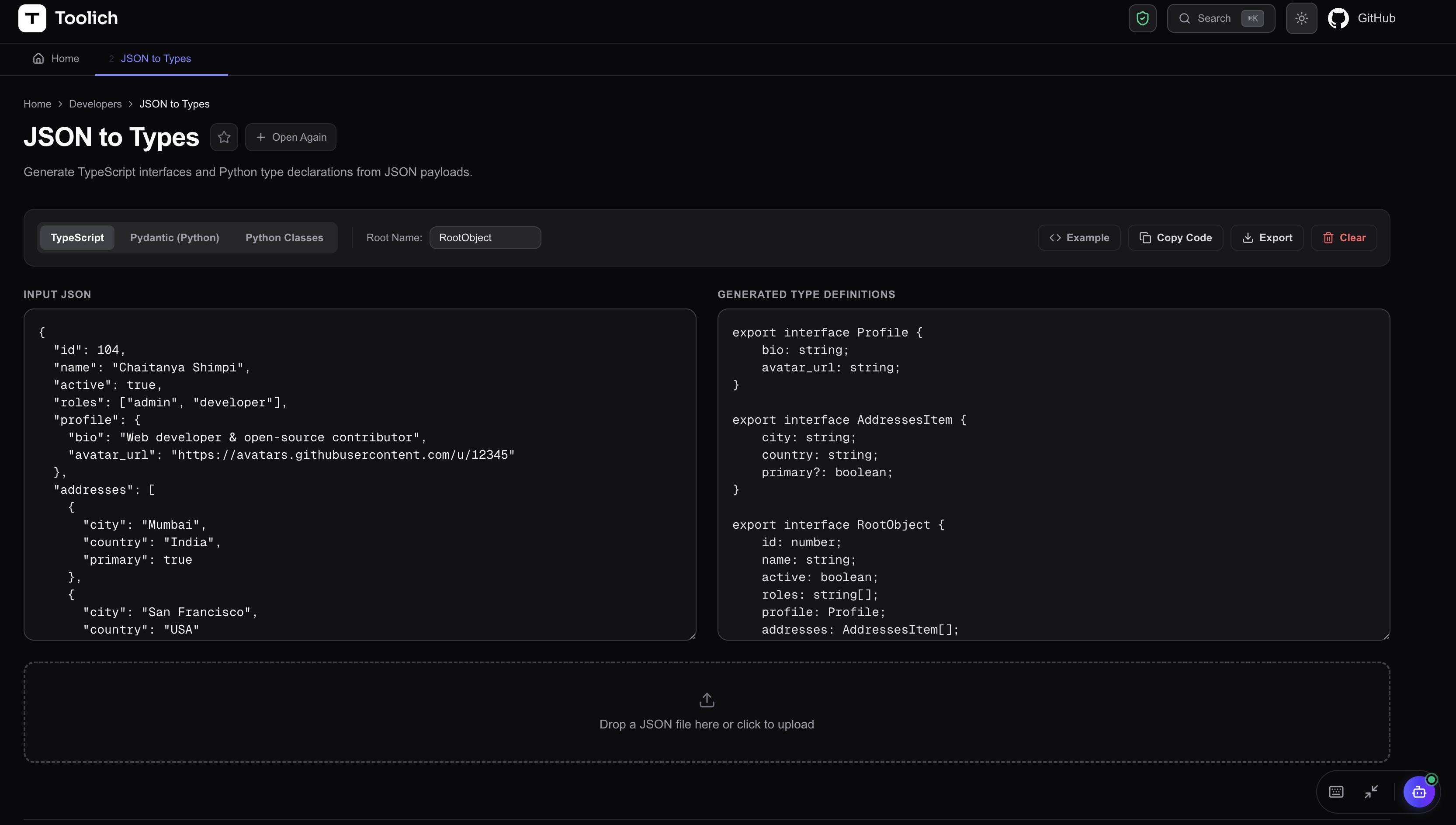
Task: Click the INPUT JSON heading
Action: pyautogui.click(x=57, y=294)
